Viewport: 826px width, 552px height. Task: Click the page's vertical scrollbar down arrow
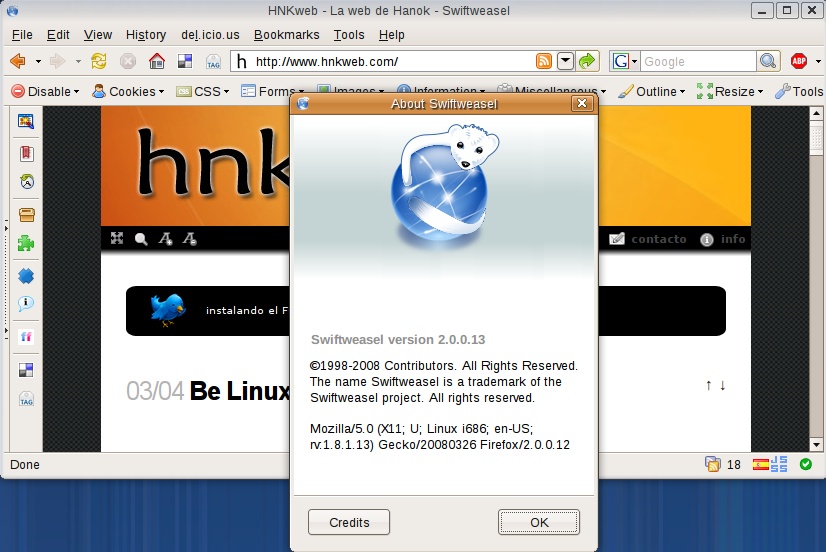coord(817,444)
